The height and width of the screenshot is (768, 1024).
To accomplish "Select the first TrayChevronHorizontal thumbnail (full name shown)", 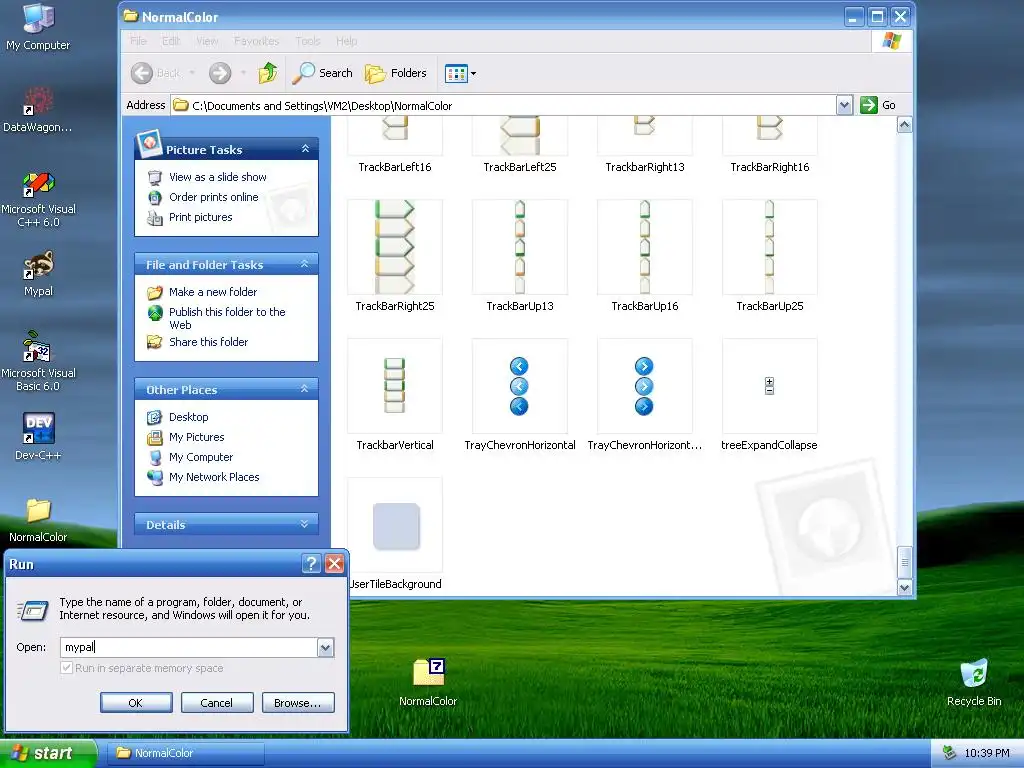I will [520, 386].
